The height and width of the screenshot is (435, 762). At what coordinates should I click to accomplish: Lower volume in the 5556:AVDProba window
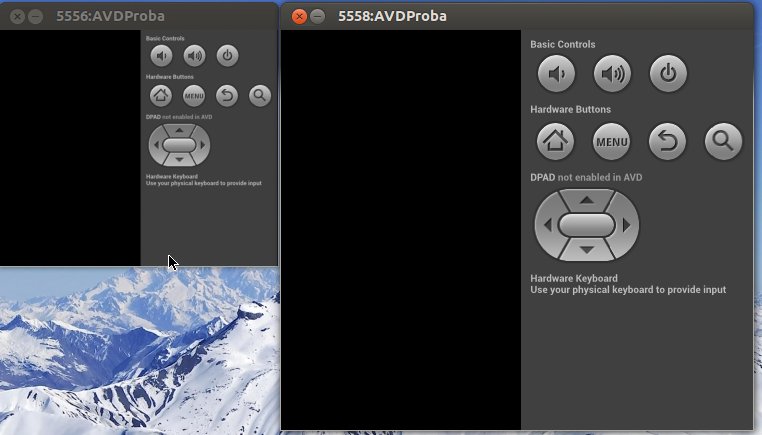[x=161, y=56]
